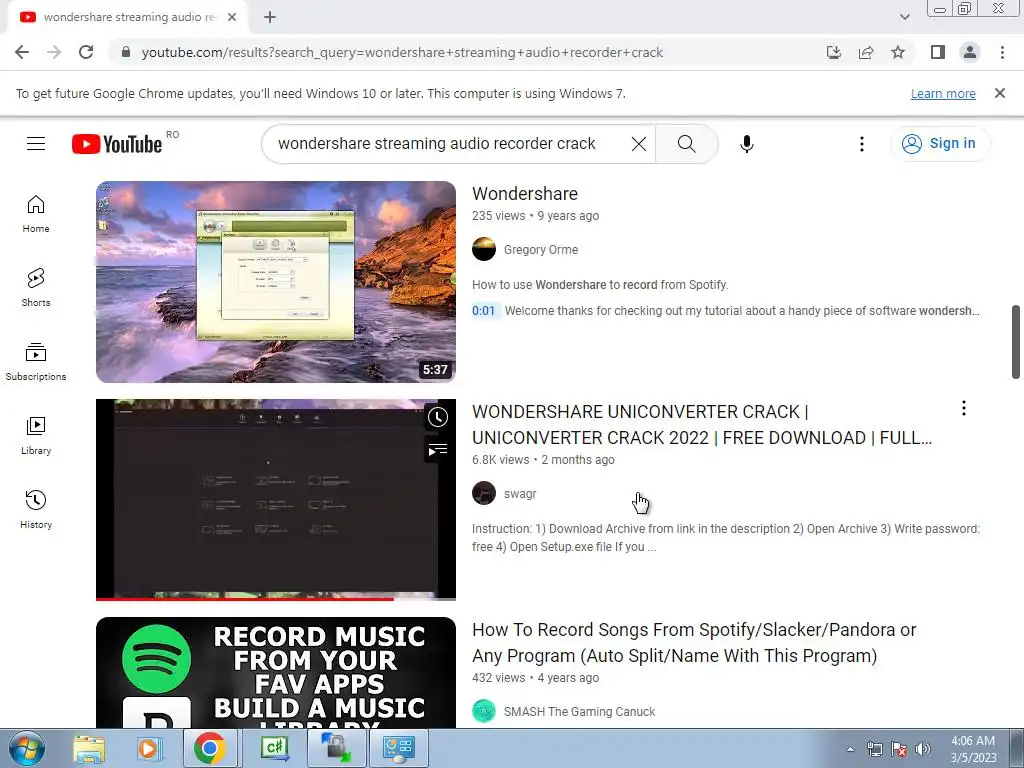Open Chrome tab search dropdown arrow

(904, 17)
